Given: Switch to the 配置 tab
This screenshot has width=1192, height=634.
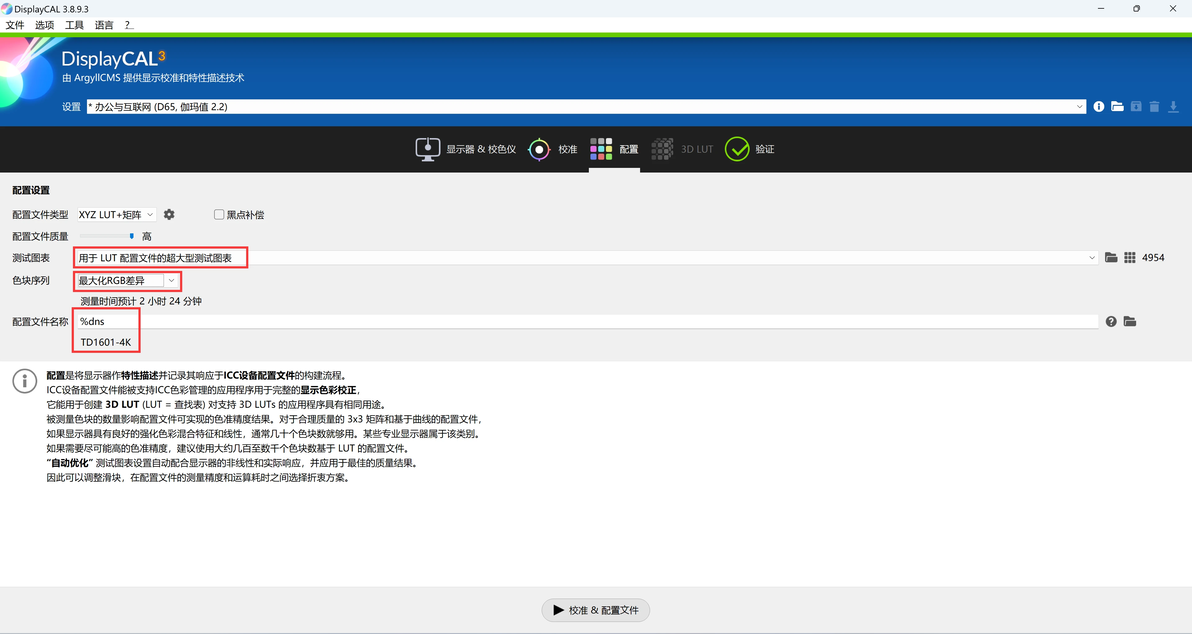Looking at the screenshot, I should (x=614, y=149).
